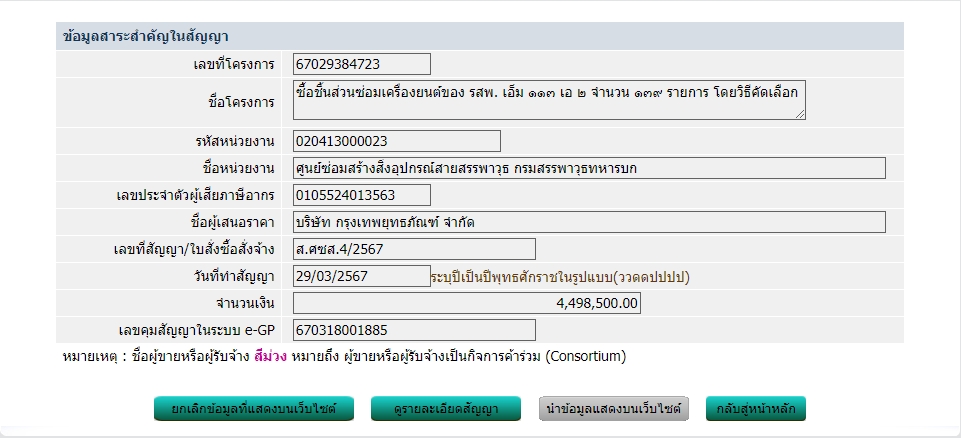Click the วันที่ทำสัญญา date field 29/03/2567

[362, 276]
